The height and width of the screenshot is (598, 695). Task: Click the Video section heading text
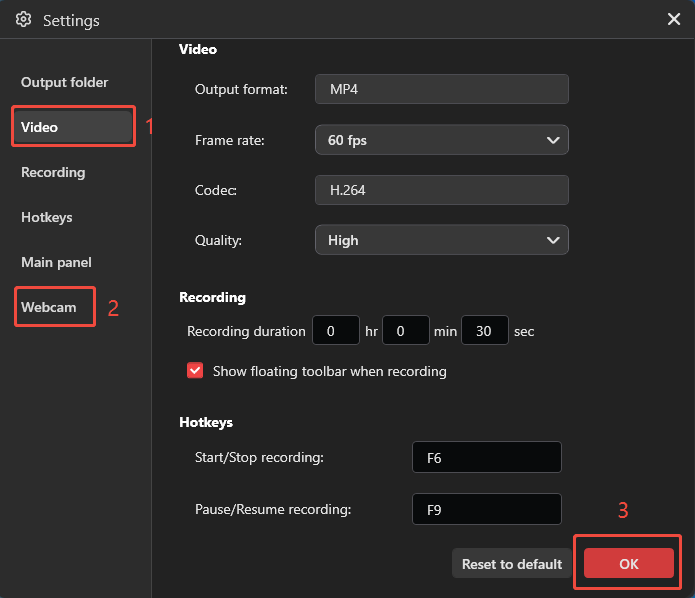point(198,49)
